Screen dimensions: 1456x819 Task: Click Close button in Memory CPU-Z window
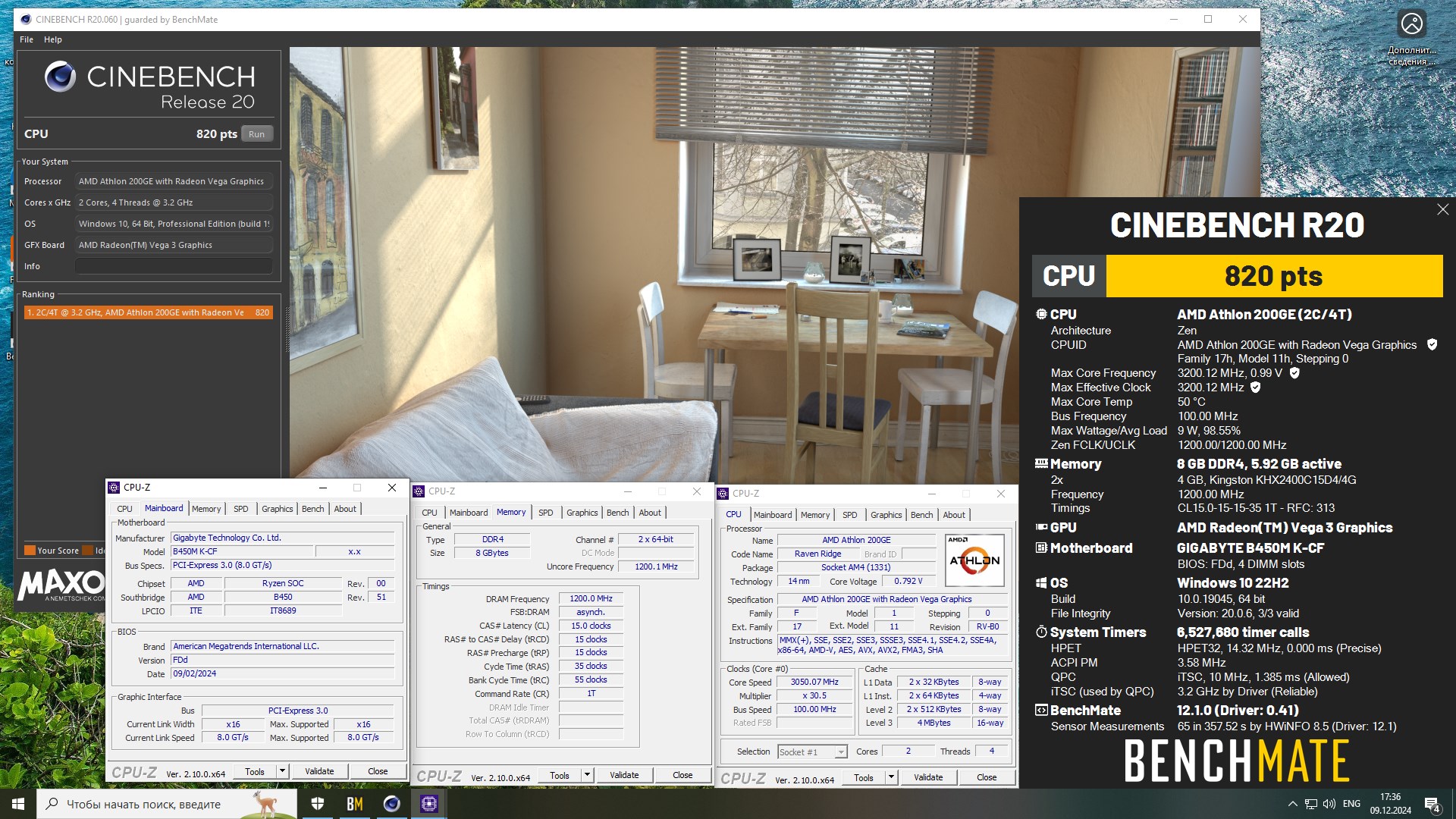682,775
